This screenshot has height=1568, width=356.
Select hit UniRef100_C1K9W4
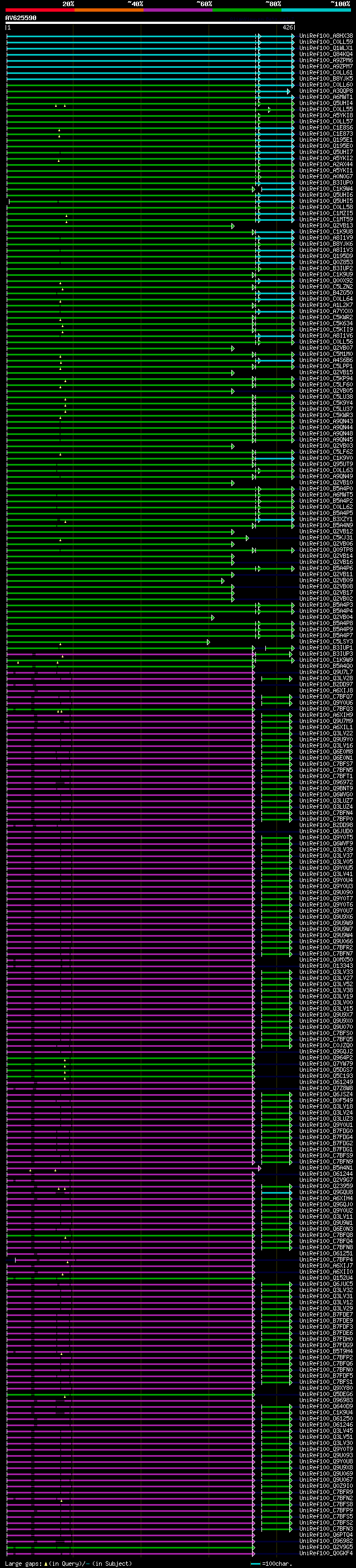(326, 189)
